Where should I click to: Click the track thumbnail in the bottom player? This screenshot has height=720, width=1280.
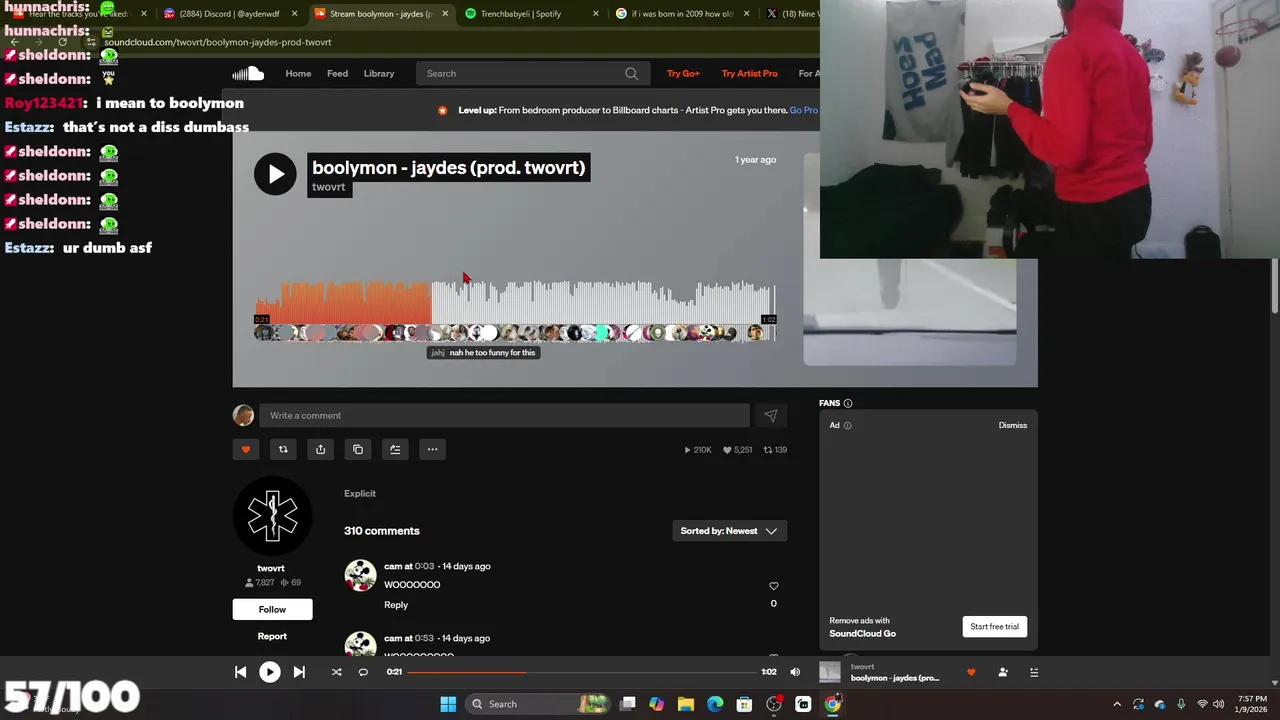830,672
